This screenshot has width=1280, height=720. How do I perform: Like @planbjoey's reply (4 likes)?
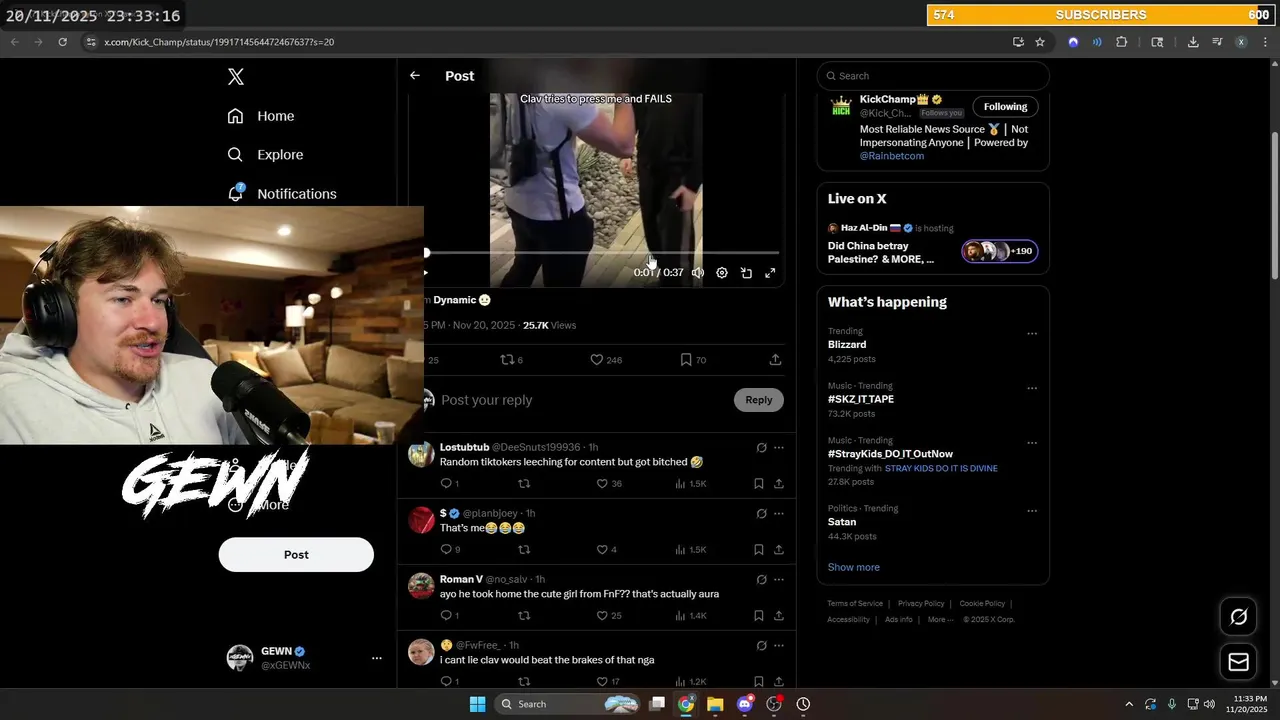[x=606, y=550]
